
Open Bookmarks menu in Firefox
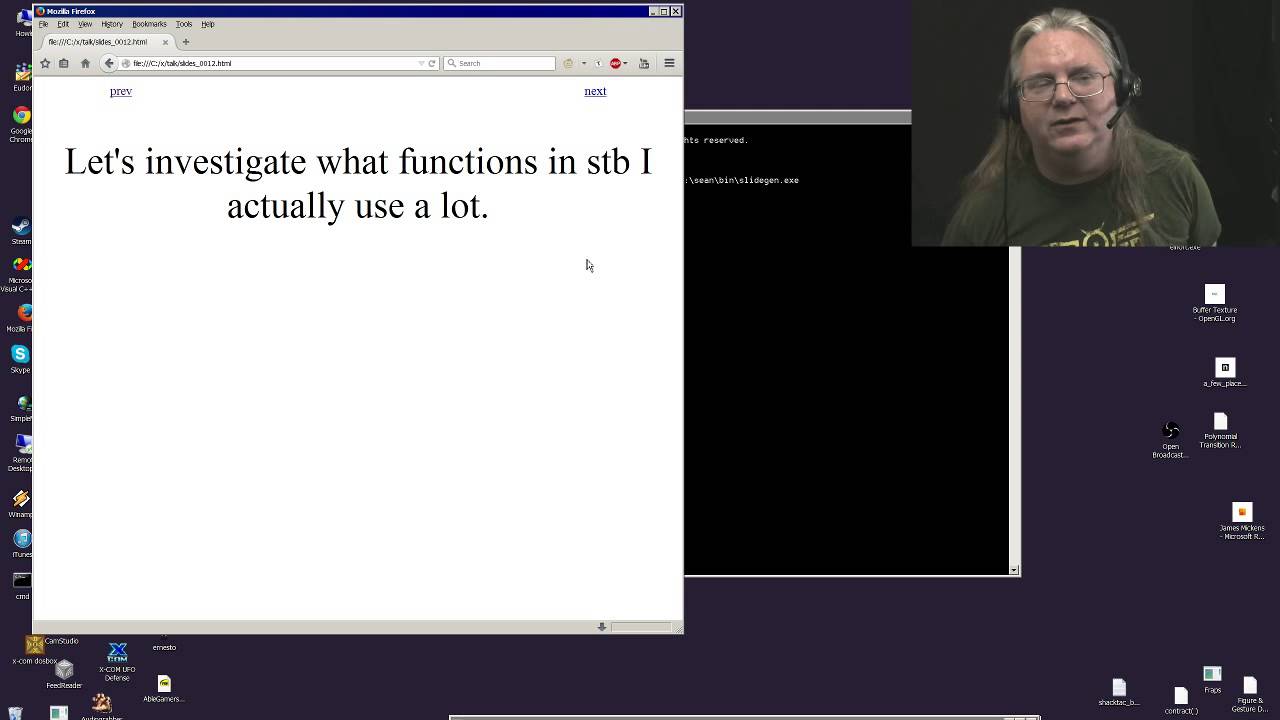(149, 24)
